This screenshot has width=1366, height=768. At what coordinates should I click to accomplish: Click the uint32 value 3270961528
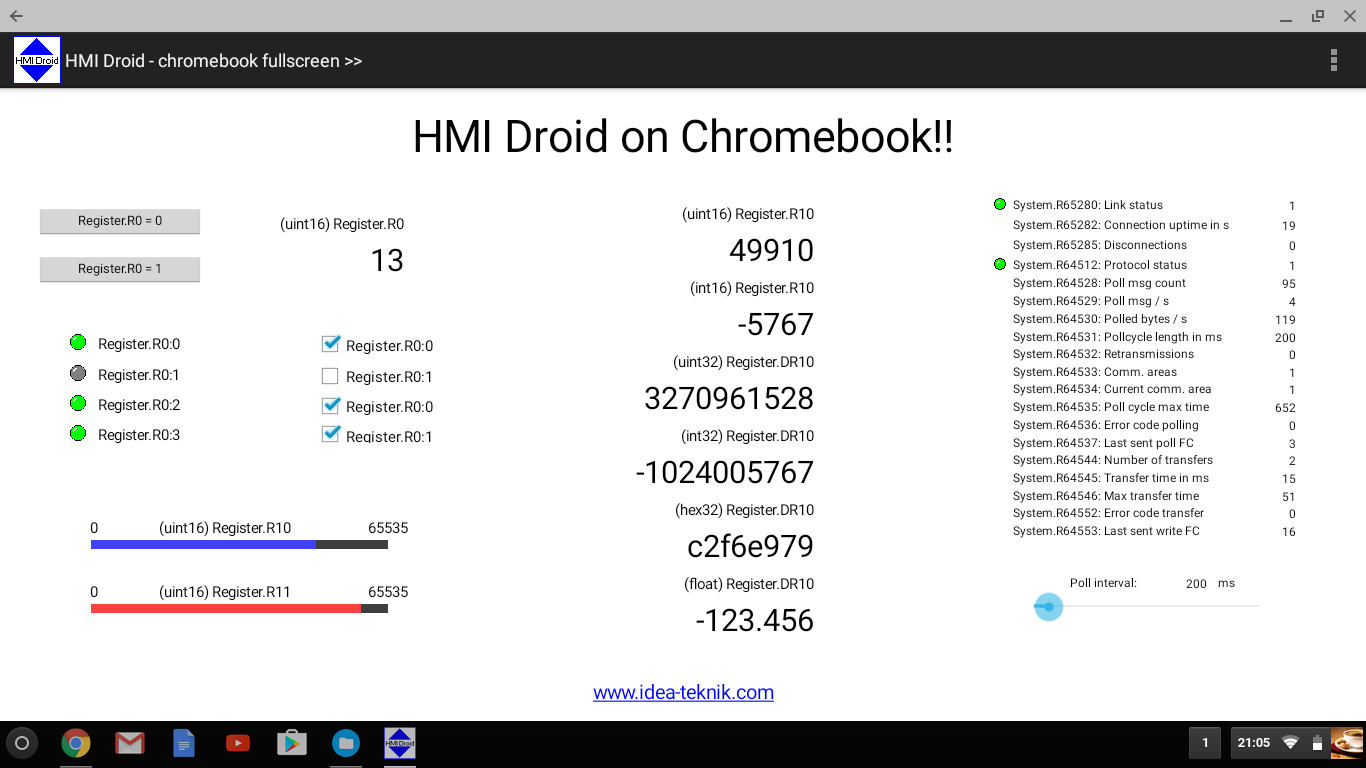729,398
